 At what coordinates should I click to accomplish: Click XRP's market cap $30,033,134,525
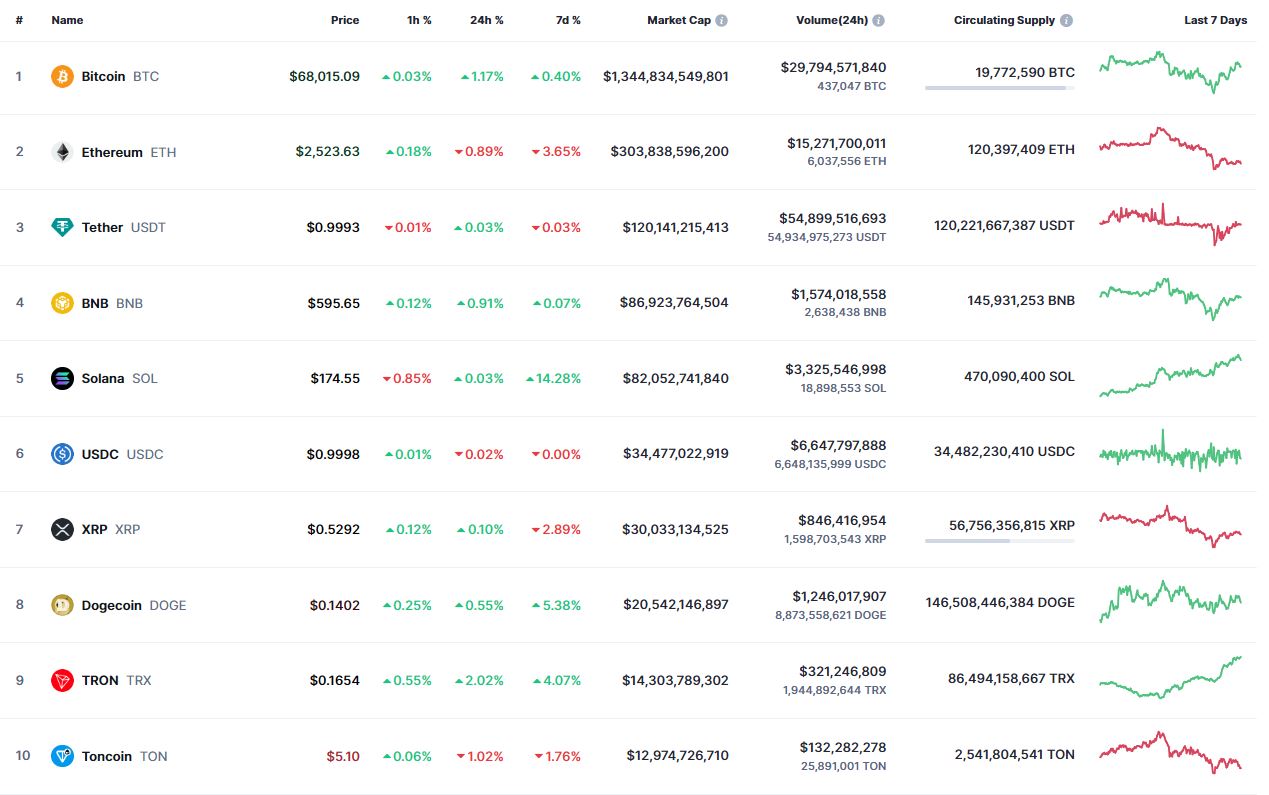click(x=675, y=529)
